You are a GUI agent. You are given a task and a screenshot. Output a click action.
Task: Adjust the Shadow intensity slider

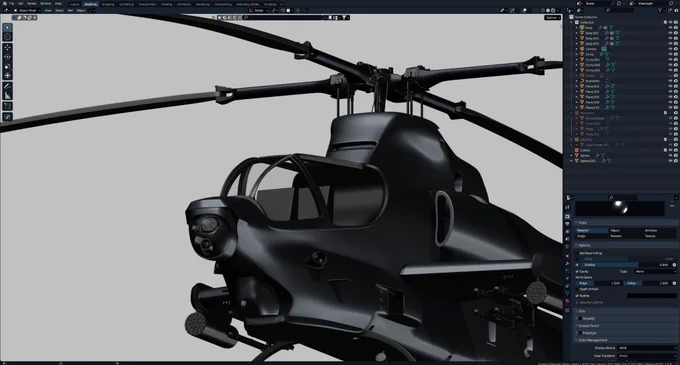click(626, 265)
